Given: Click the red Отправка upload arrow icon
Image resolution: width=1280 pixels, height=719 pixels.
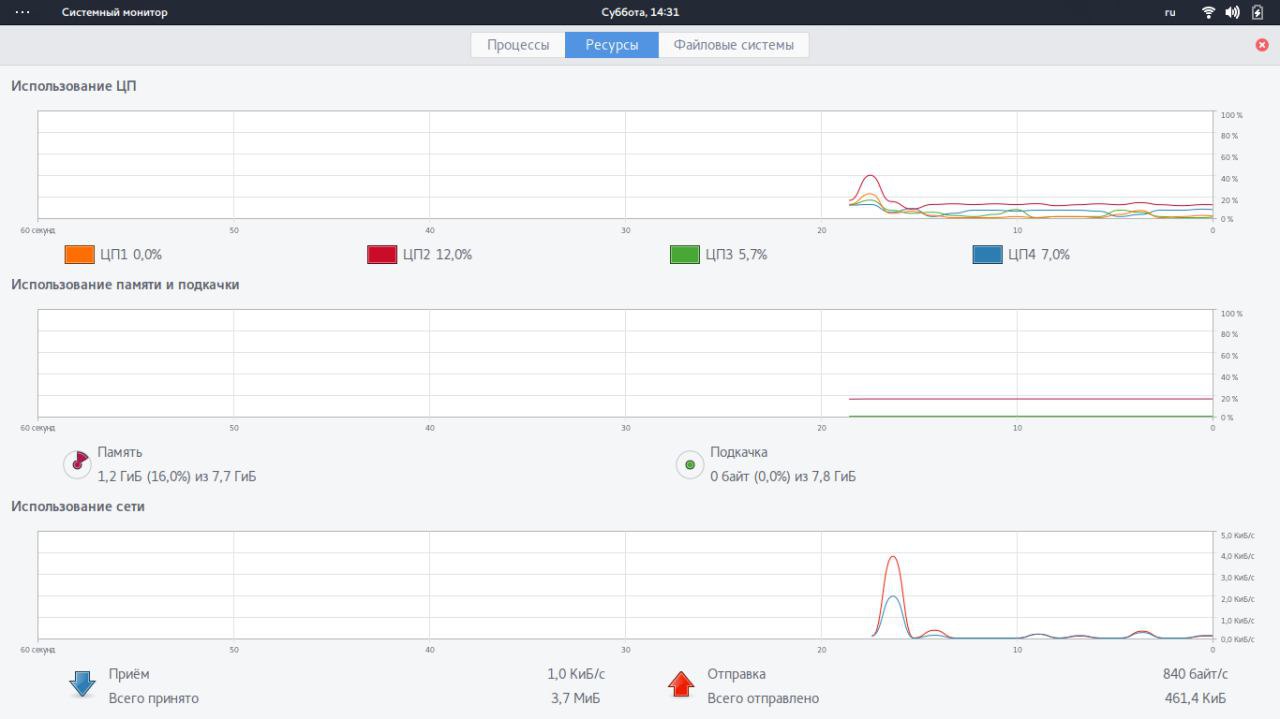Looking at the screenshot, I should [681, 685].
